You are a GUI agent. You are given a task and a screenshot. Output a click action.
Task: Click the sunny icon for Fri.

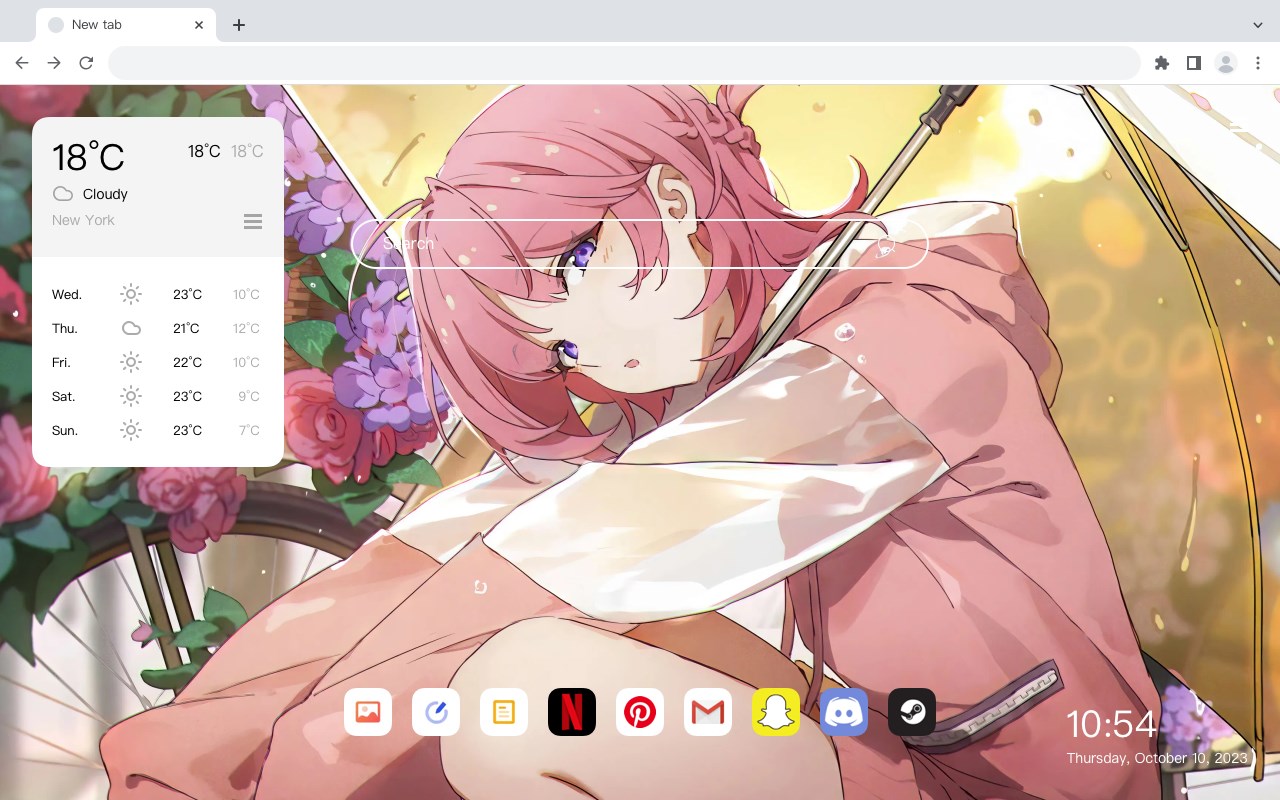point(131,362)
